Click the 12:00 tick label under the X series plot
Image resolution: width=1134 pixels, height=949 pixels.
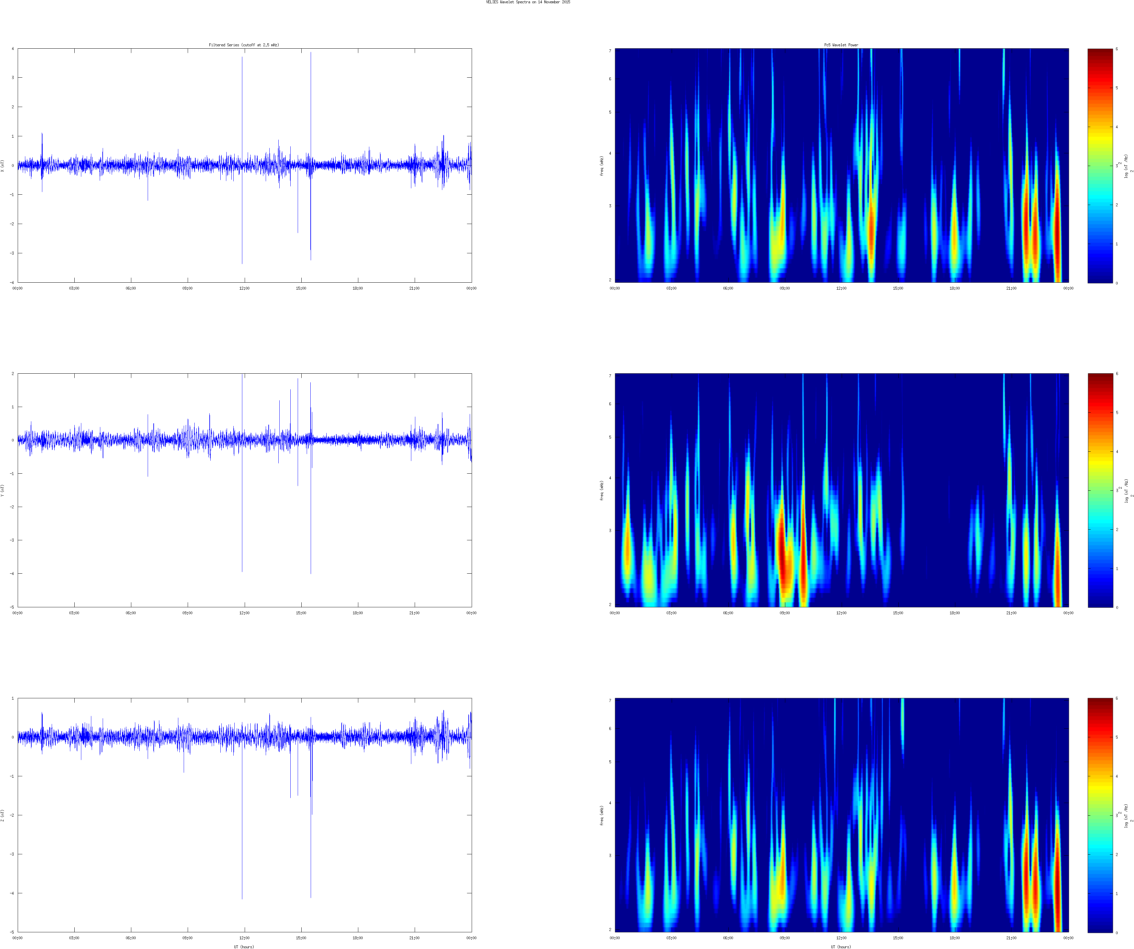[244, 288]
